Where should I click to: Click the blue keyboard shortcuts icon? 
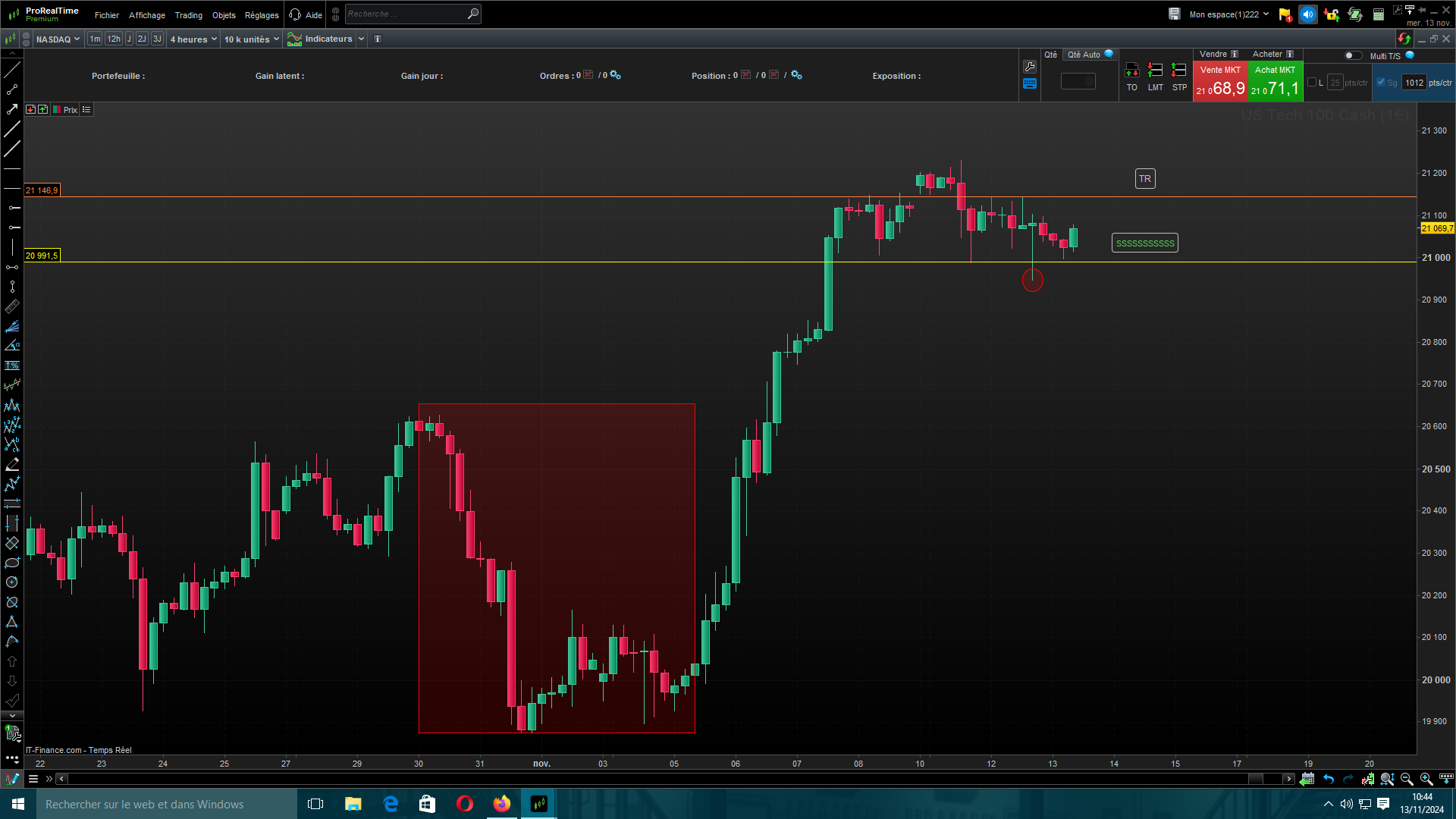pyautogui.click(x=1029, y=84)
